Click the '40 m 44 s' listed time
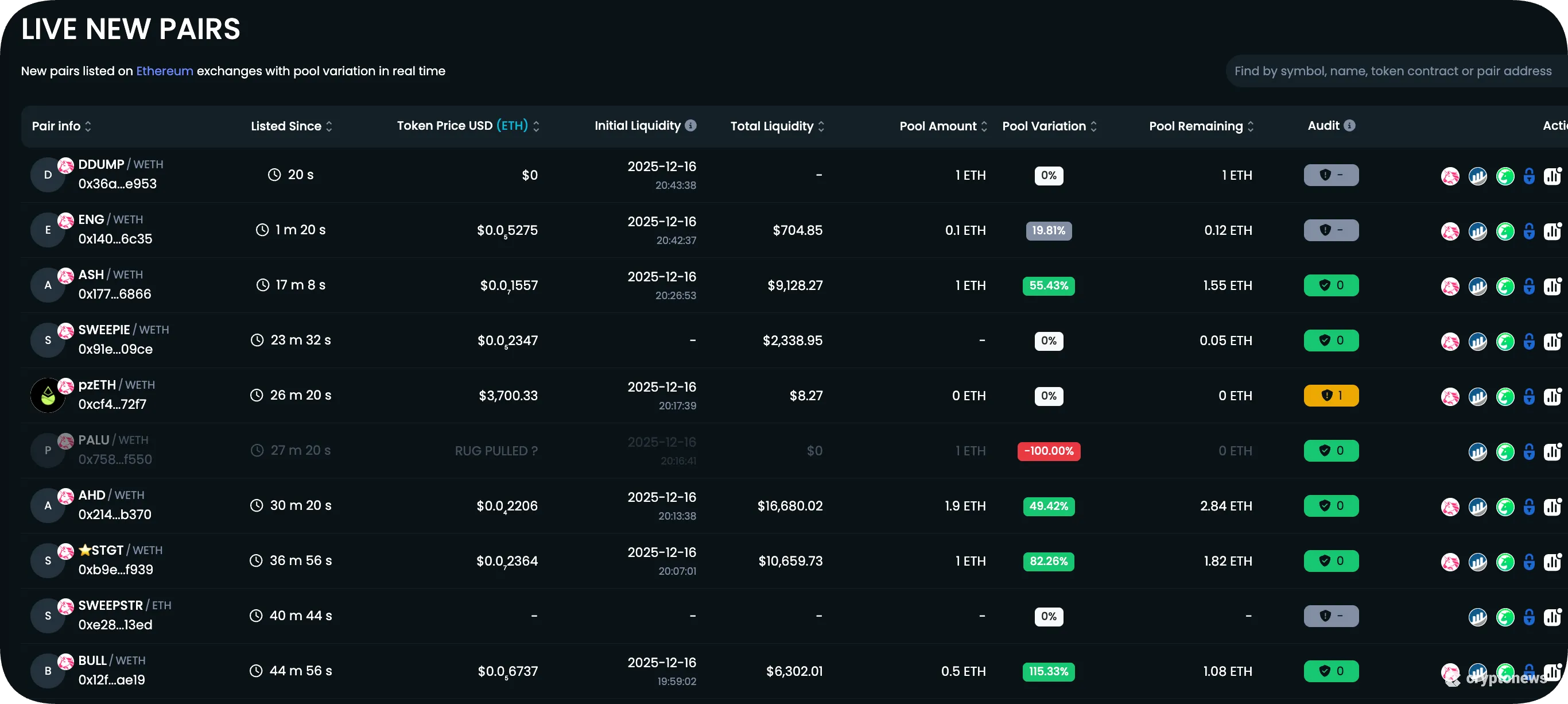 [x=301, y=616]
